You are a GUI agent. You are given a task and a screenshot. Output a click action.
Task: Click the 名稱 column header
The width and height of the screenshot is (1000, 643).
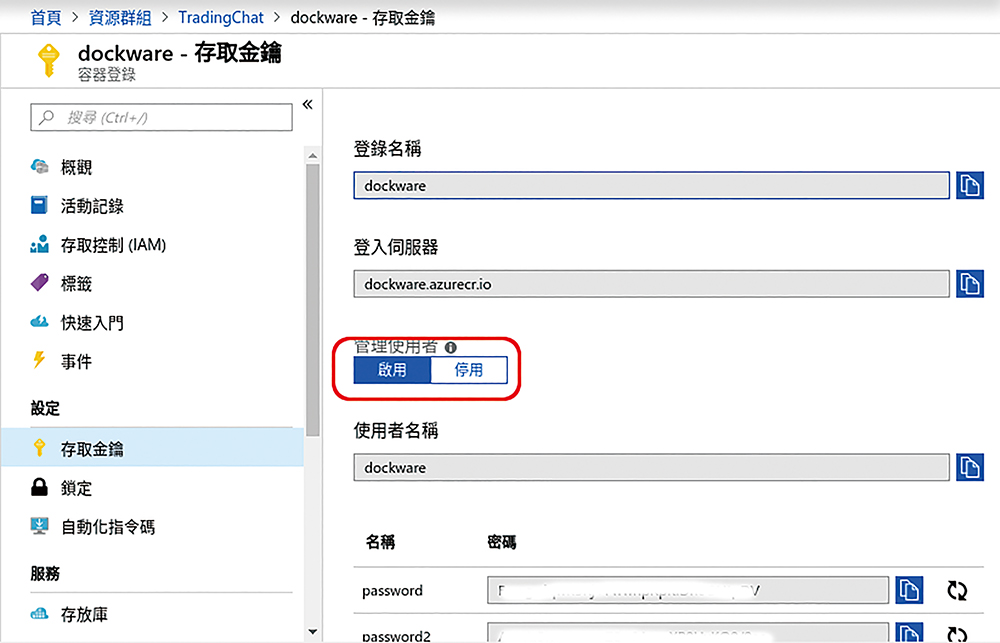(380, 542)
